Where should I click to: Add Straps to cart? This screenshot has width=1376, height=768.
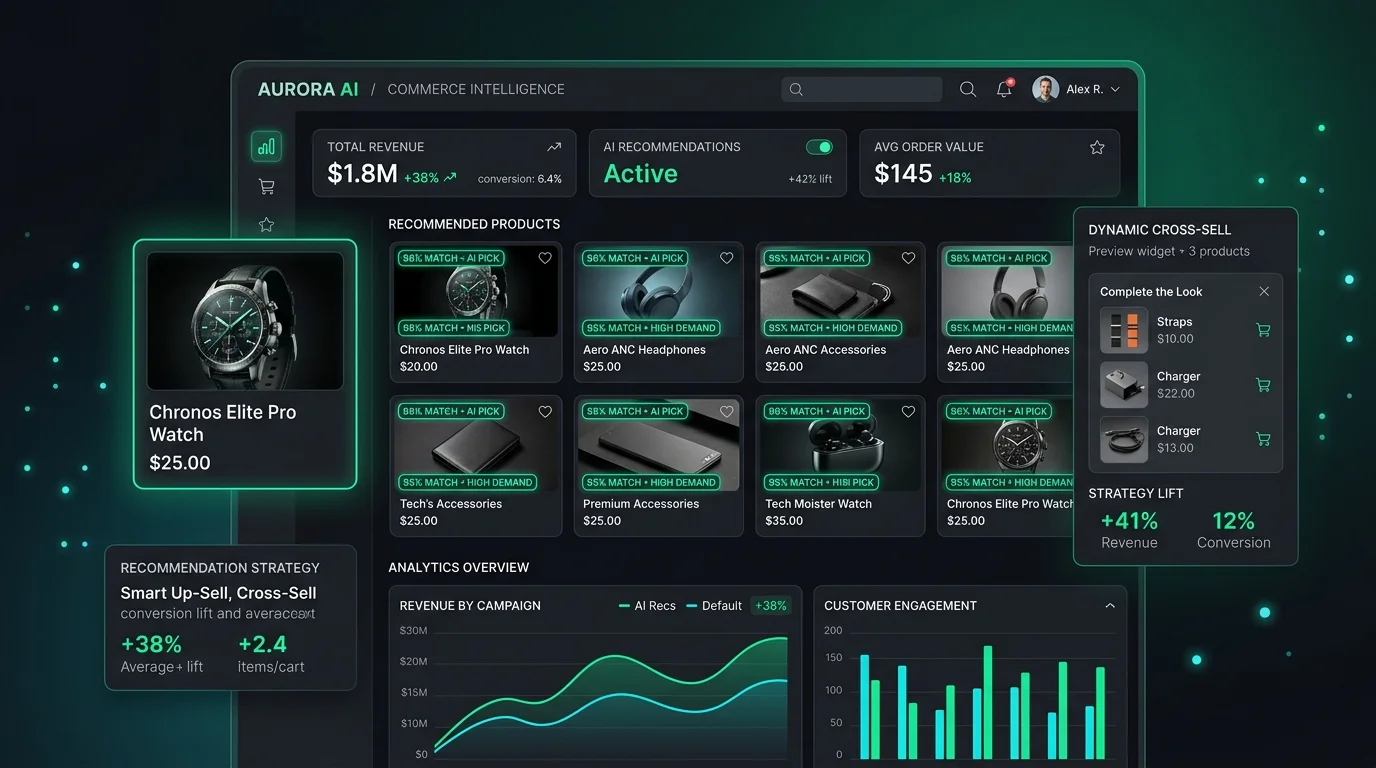(x=1263, y=330)
